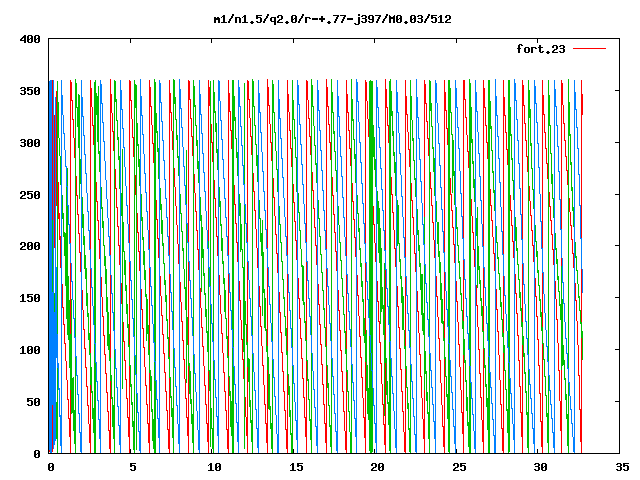Image resolution: width=640 pixels, height=480 pixels.
Task: Select y-axis label 150
Action: (x=30, y=298)
